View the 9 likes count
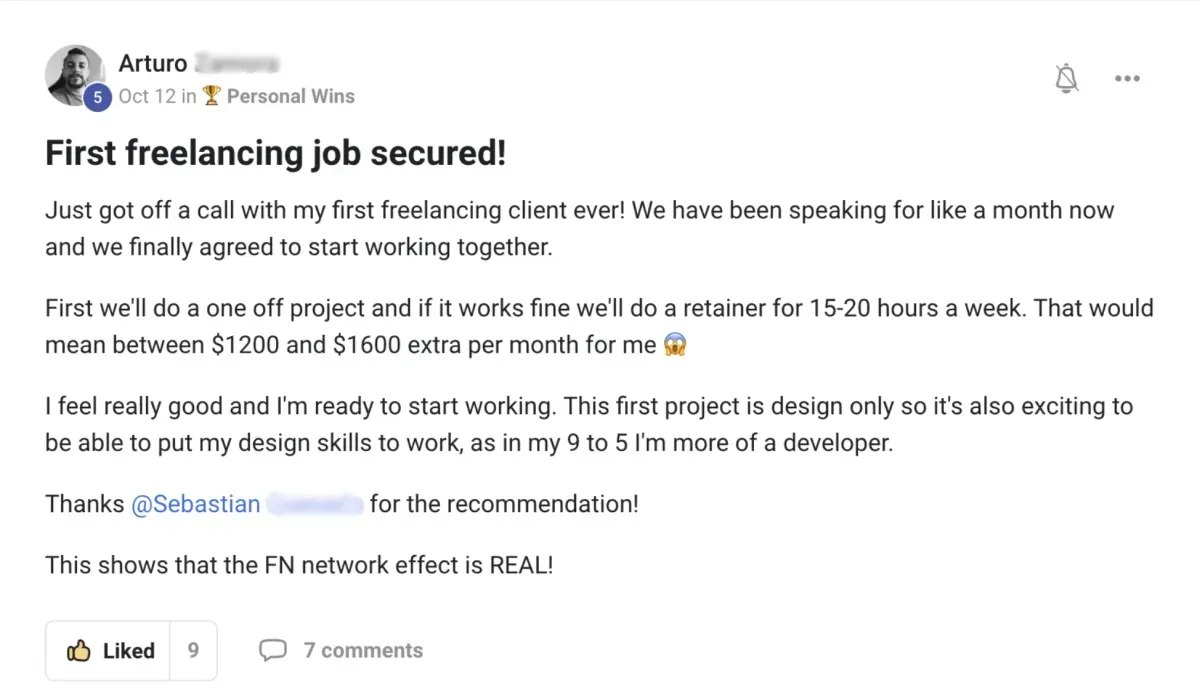The image size is (1200, 693). (x=193, y=650)
